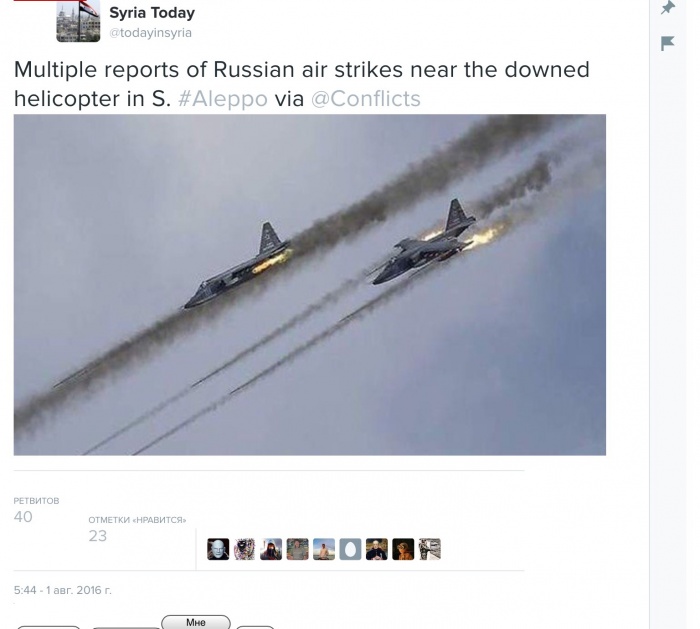Open the dark portrait avatar before last
Viewport: 700px width, 629px height.
click(403, 549)
